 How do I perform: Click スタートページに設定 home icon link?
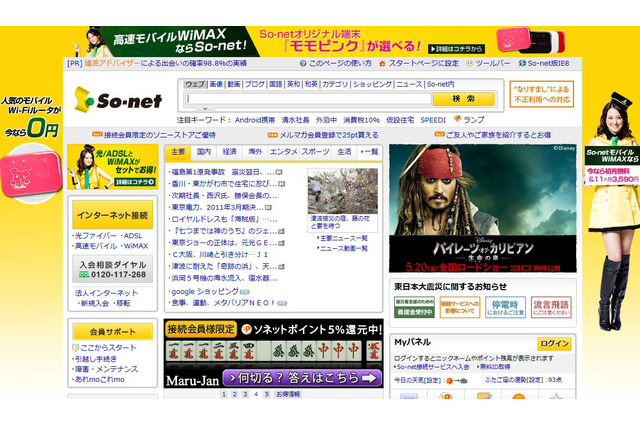click(419, 64)
